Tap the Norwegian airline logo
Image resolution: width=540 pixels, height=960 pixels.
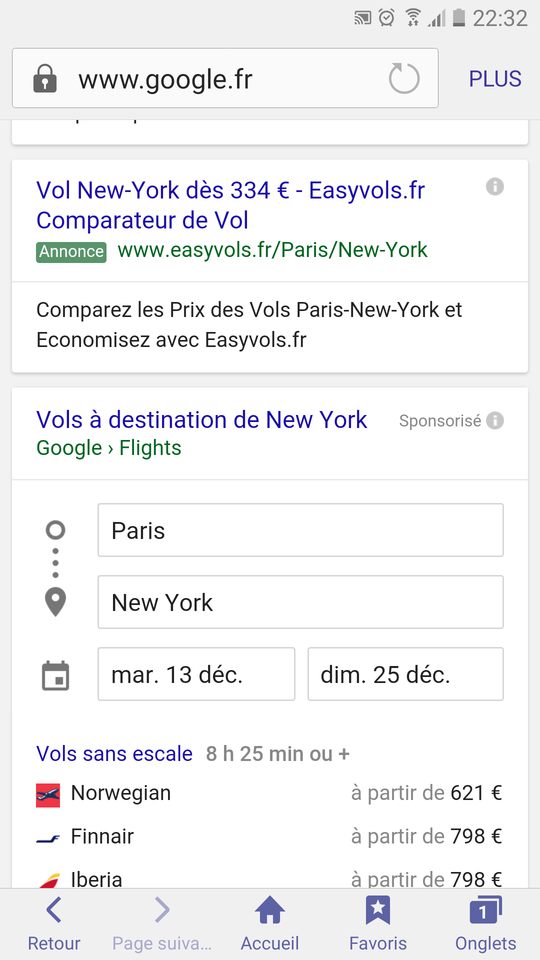point(48,795)
